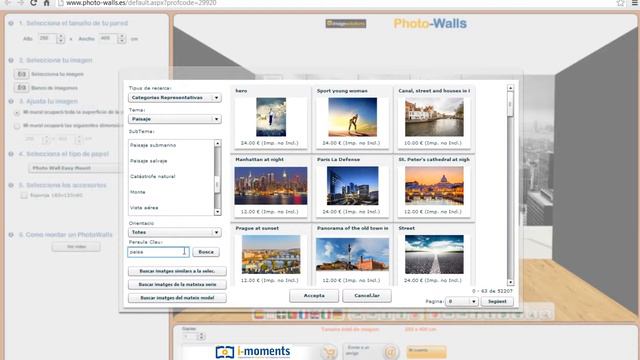Click the Alto height stepper arrows
This screenshot has width=640, height=360.
point(60,39)
